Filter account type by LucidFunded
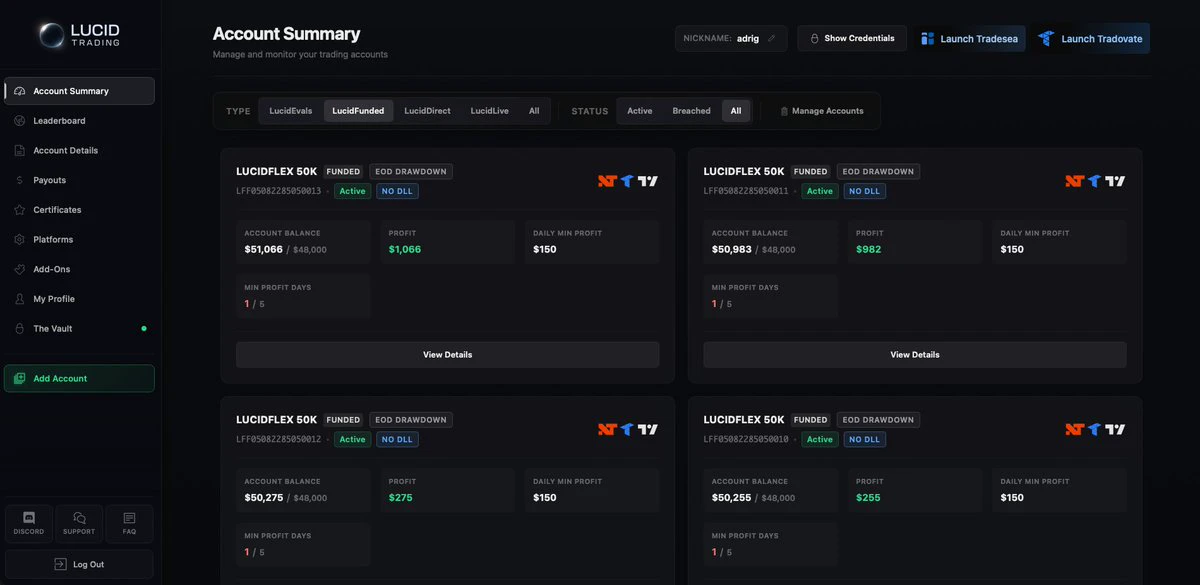Viewport: 1200px width, 585px height. [358, 111]
